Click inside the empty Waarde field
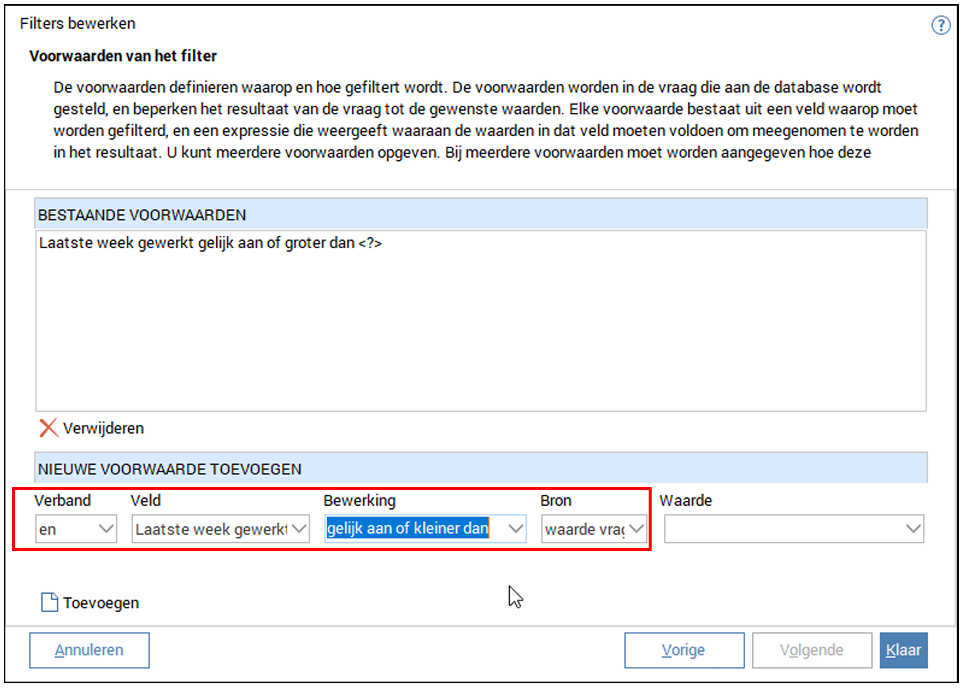The width and height of the screenshot is (966, 689). coord(780,529)
